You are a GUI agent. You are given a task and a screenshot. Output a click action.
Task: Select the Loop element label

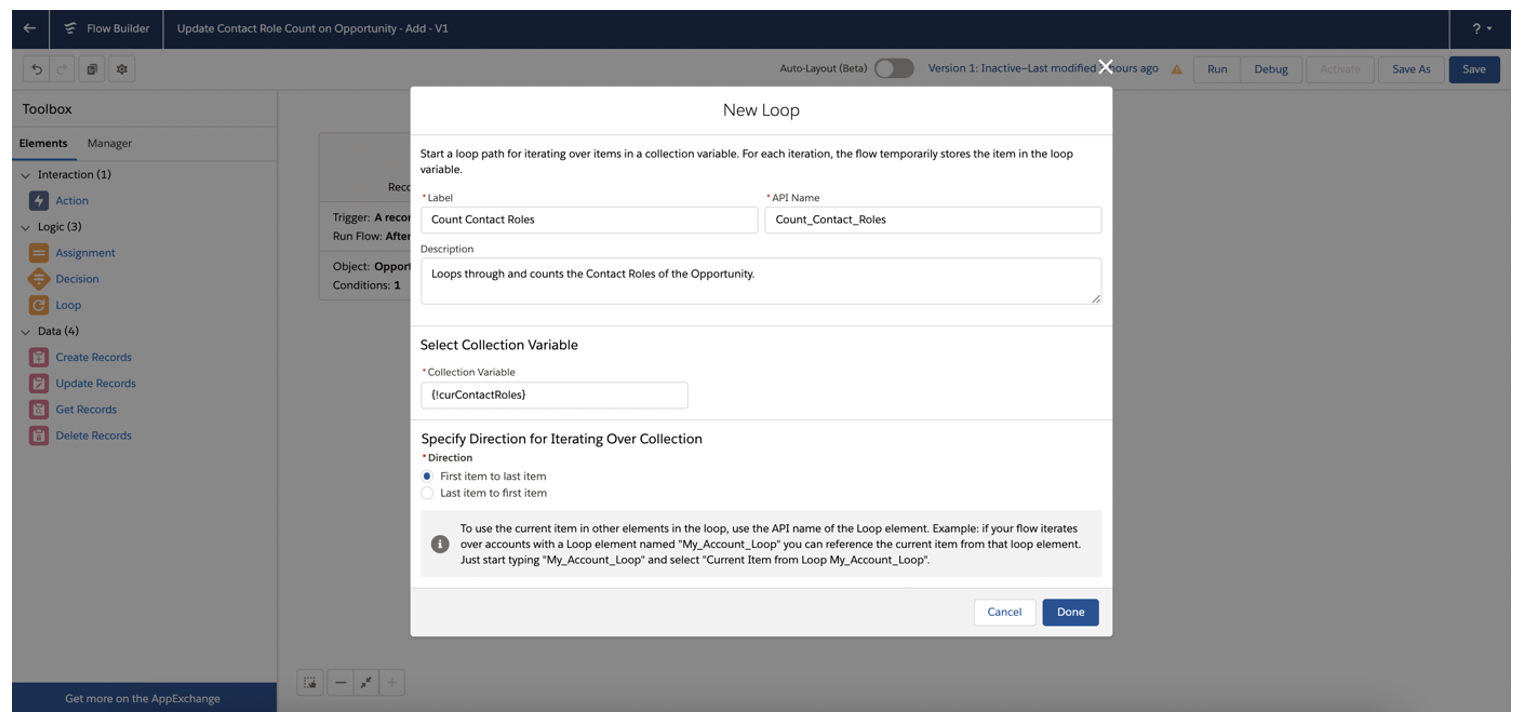click(68, 305)
